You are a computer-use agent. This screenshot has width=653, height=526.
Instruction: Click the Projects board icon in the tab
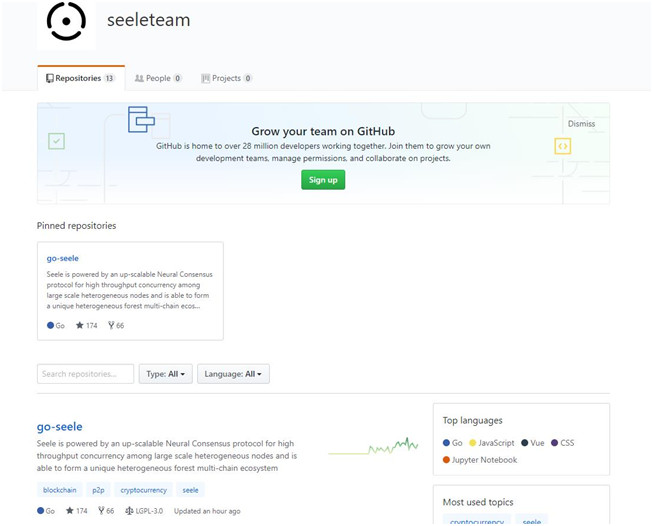coord(205,78)
